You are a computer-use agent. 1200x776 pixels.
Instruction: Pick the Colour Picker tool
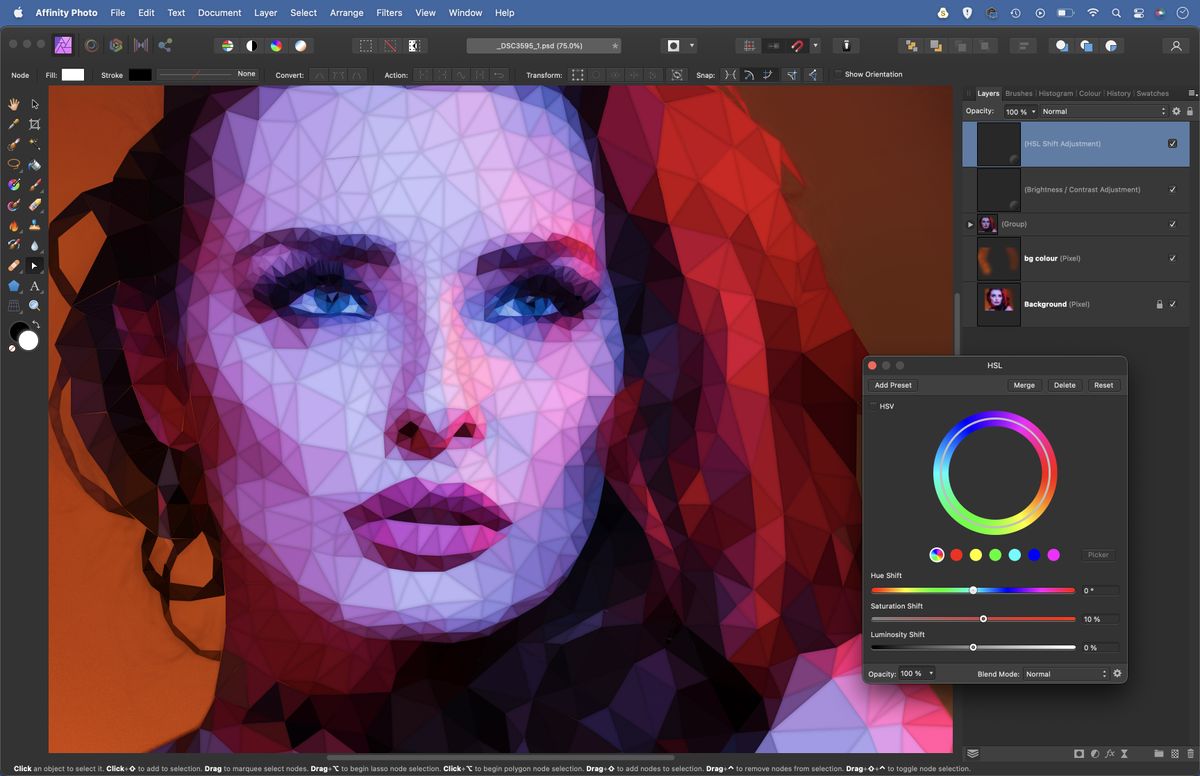pyautogui.click(x=13, y=124)
